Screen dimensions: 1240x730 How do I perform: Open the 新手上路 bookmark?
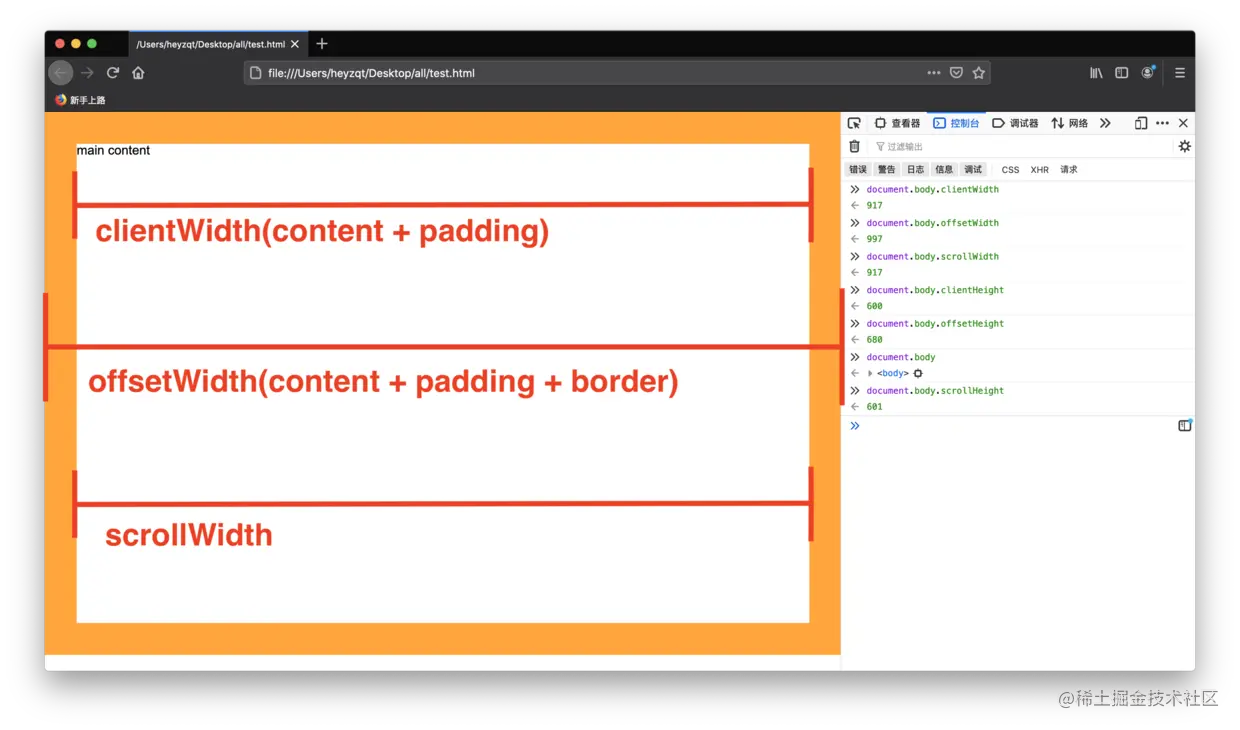pos(80,100)
